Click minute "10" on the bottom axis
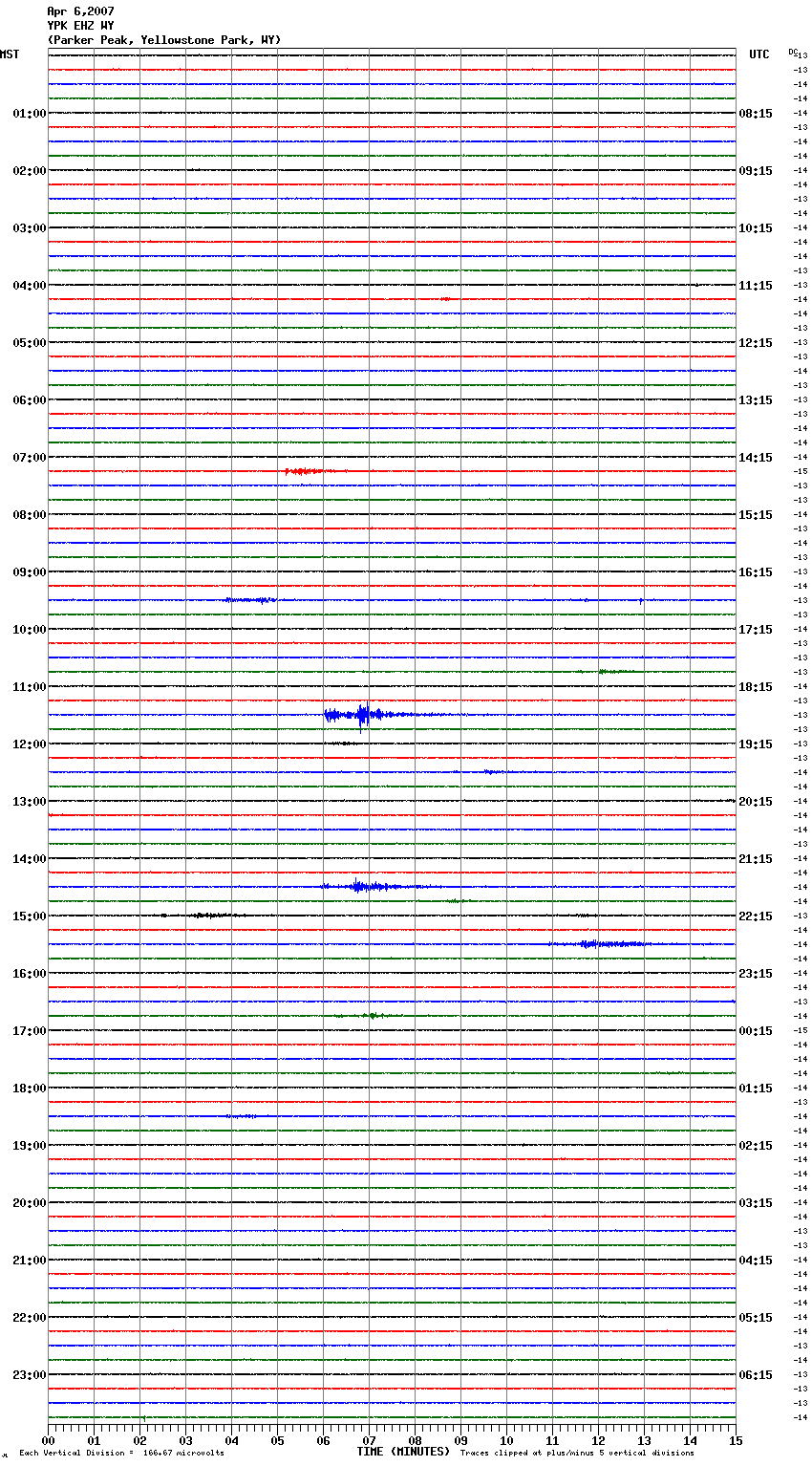This screenshot has width=812, height=1466. [506, 1440]
